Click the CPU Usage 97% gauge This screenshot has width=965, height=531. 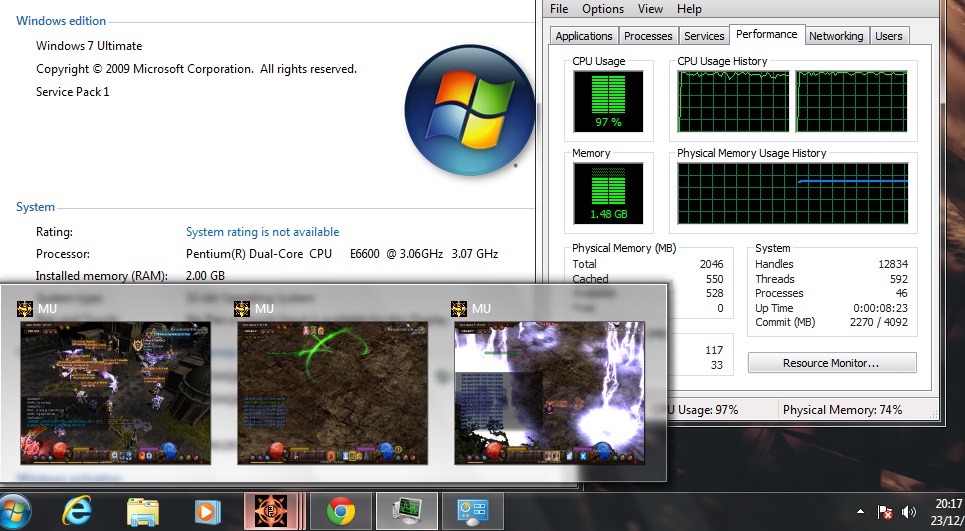[x=608, y=102]
